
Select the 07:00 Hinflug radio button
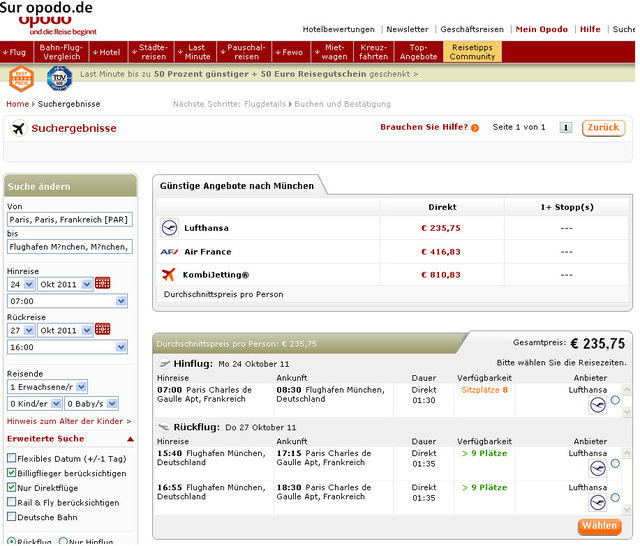tap(615, 400)
